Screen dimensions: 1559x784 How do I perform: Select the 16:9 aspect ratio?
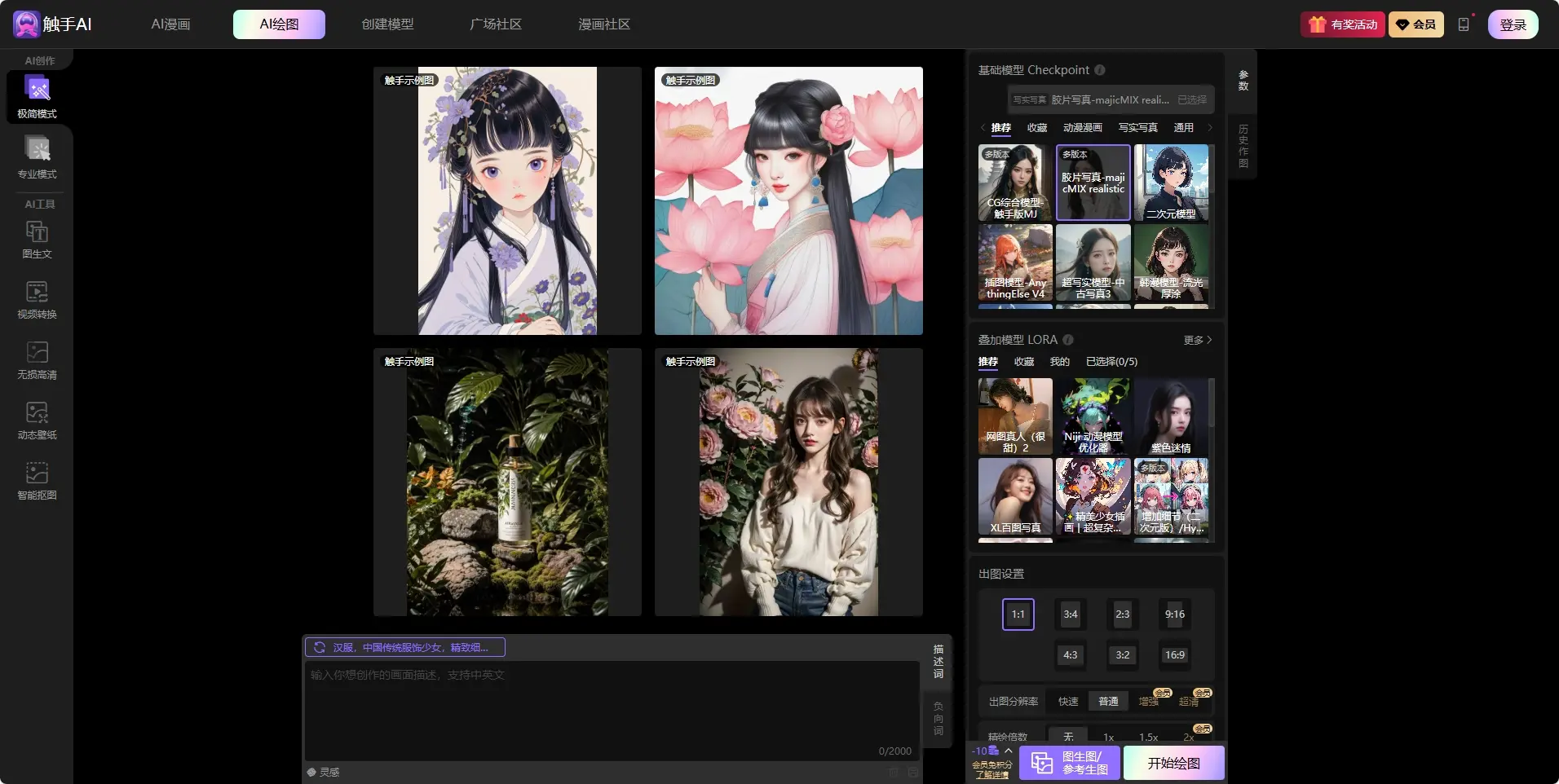tap(1175, 654)
